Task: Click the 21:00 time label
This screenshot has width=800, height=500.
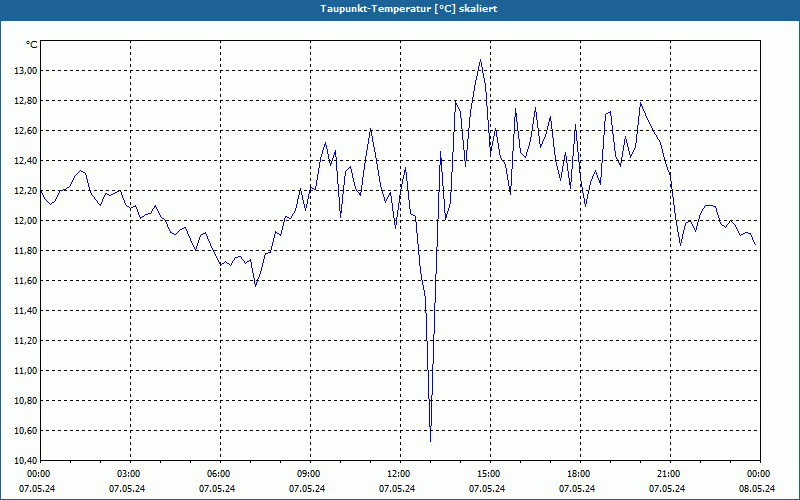Action: pyautogui.click(x=670, y=474)
